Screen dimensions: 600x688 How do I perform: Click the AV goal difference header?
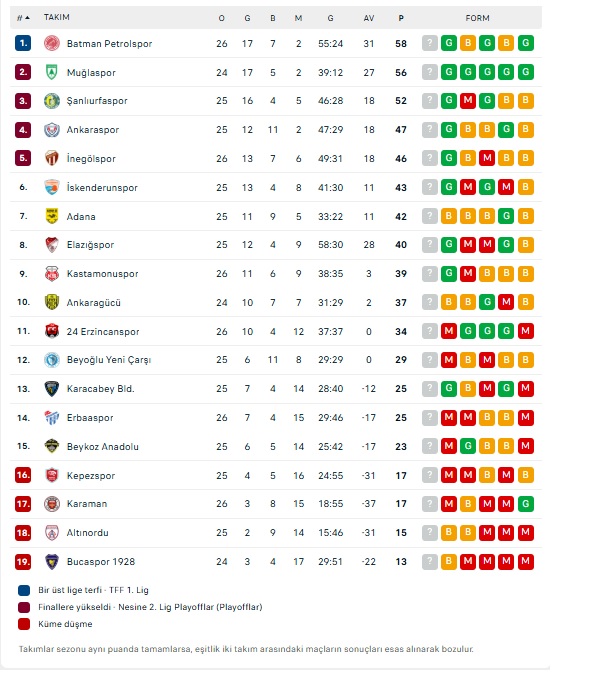[x=369, y=18]
